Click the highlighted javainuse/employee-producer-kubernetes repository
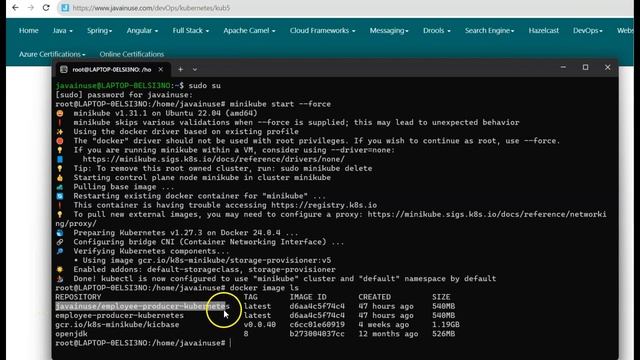The height and width of the screenshot is (360, 640). pyautogui.click(x=142, y=306)
